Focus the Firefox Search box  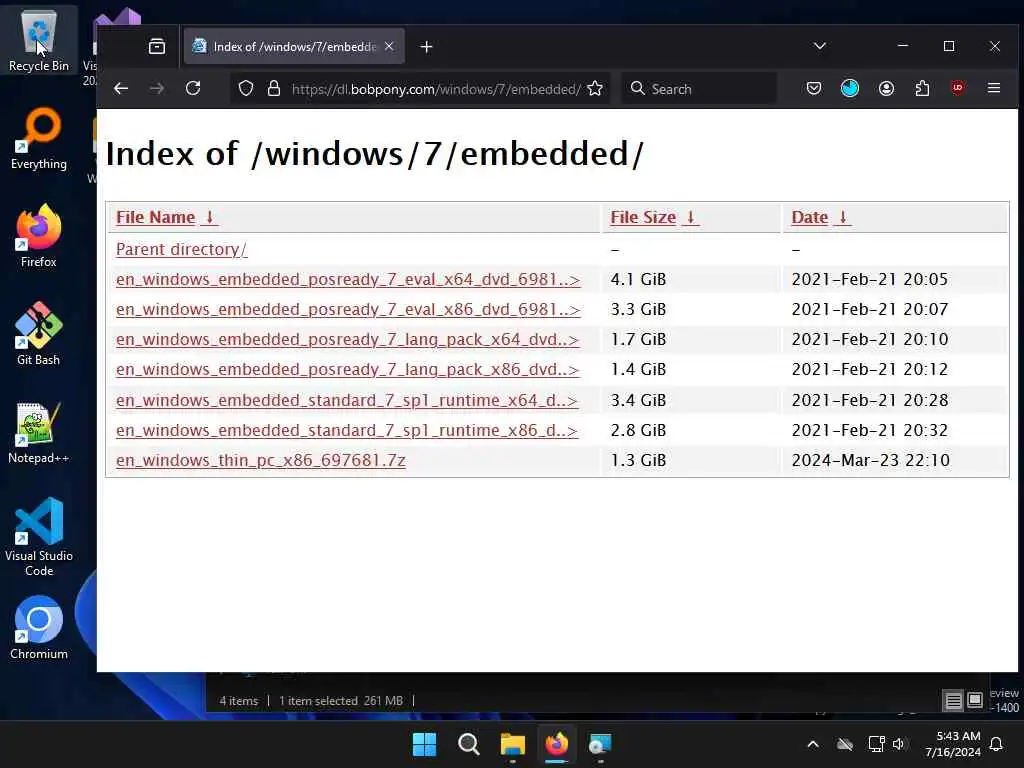699,89
